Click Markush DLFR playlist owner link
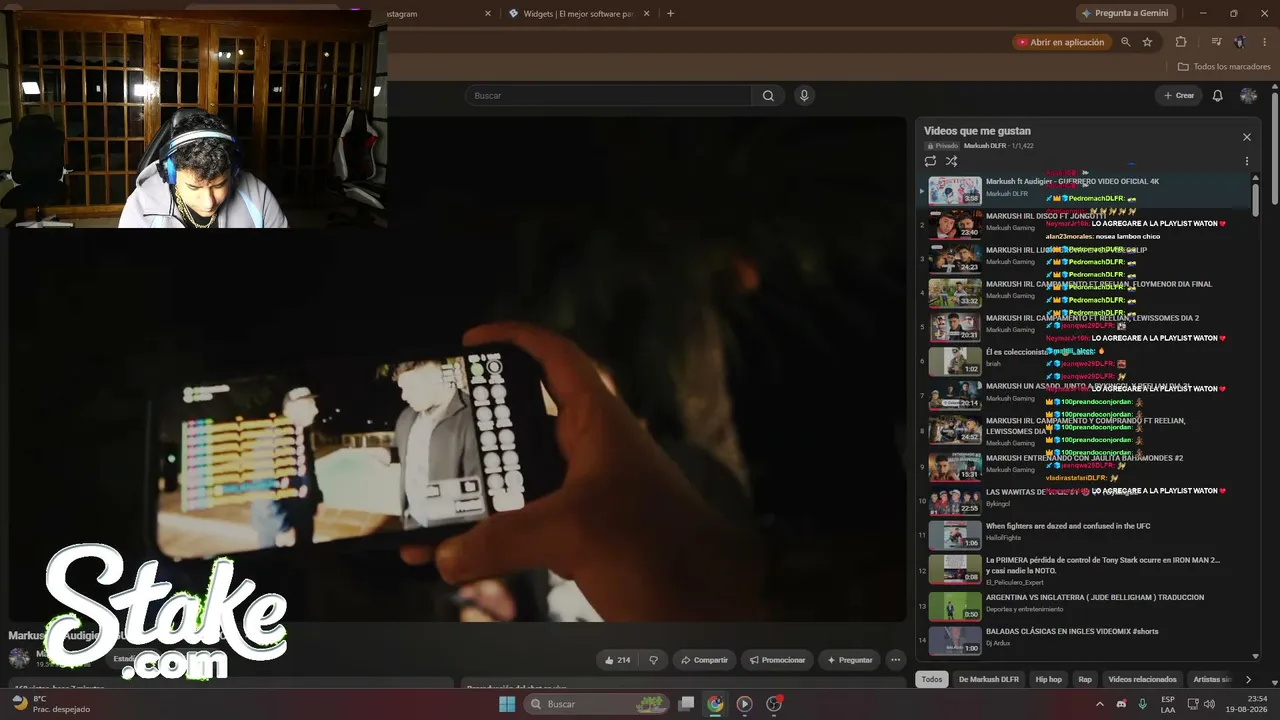1280x720 pixels. click(x=985, y=146)
